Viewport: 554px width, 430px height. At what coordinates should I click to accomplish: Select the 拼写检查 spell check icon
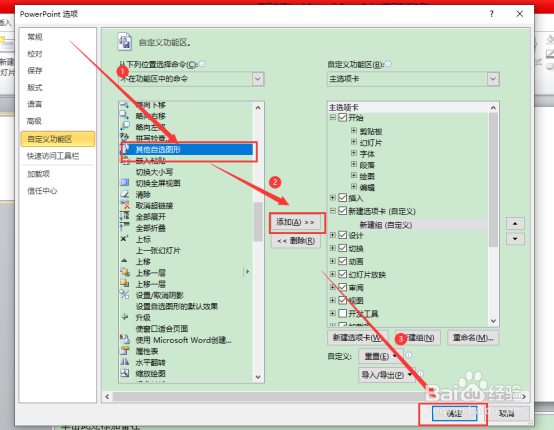pyautogui.click(x=124, y=137)
